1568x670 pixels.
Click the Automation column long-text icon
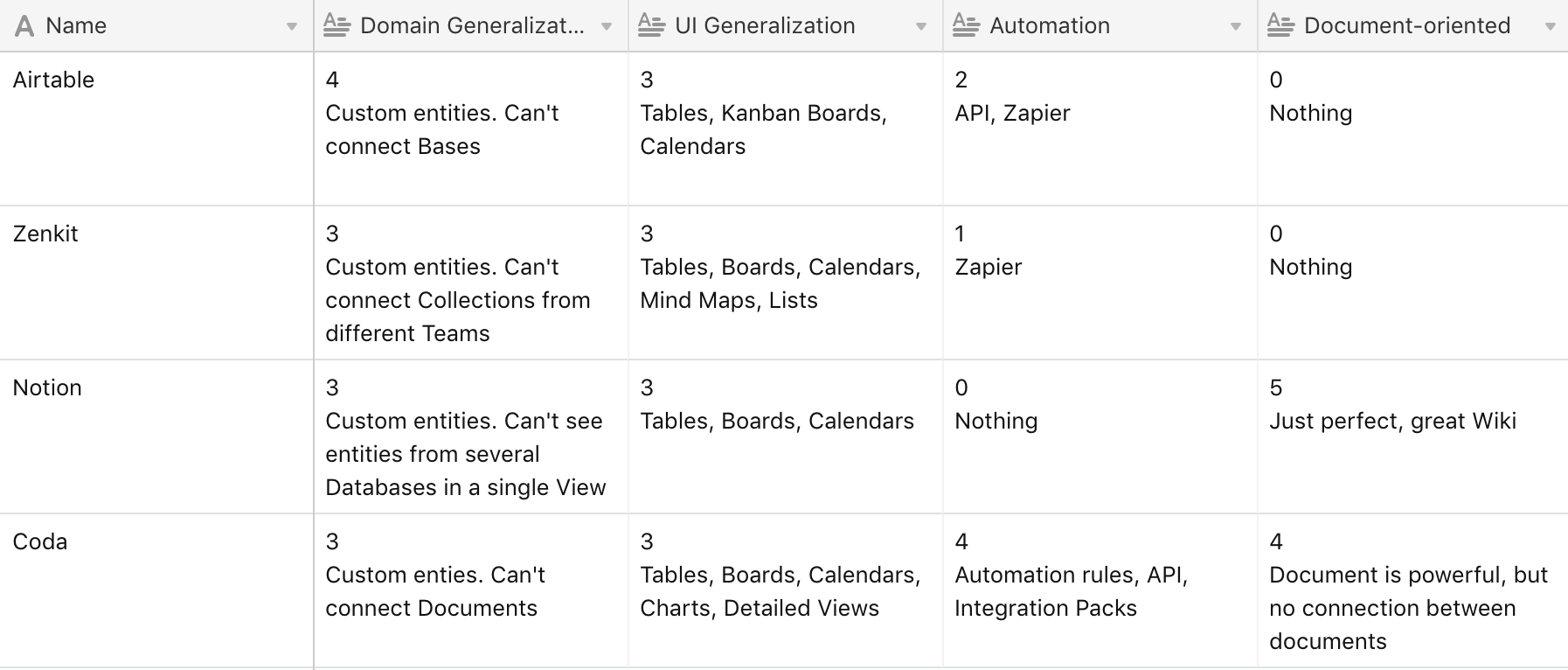(966, 26)
